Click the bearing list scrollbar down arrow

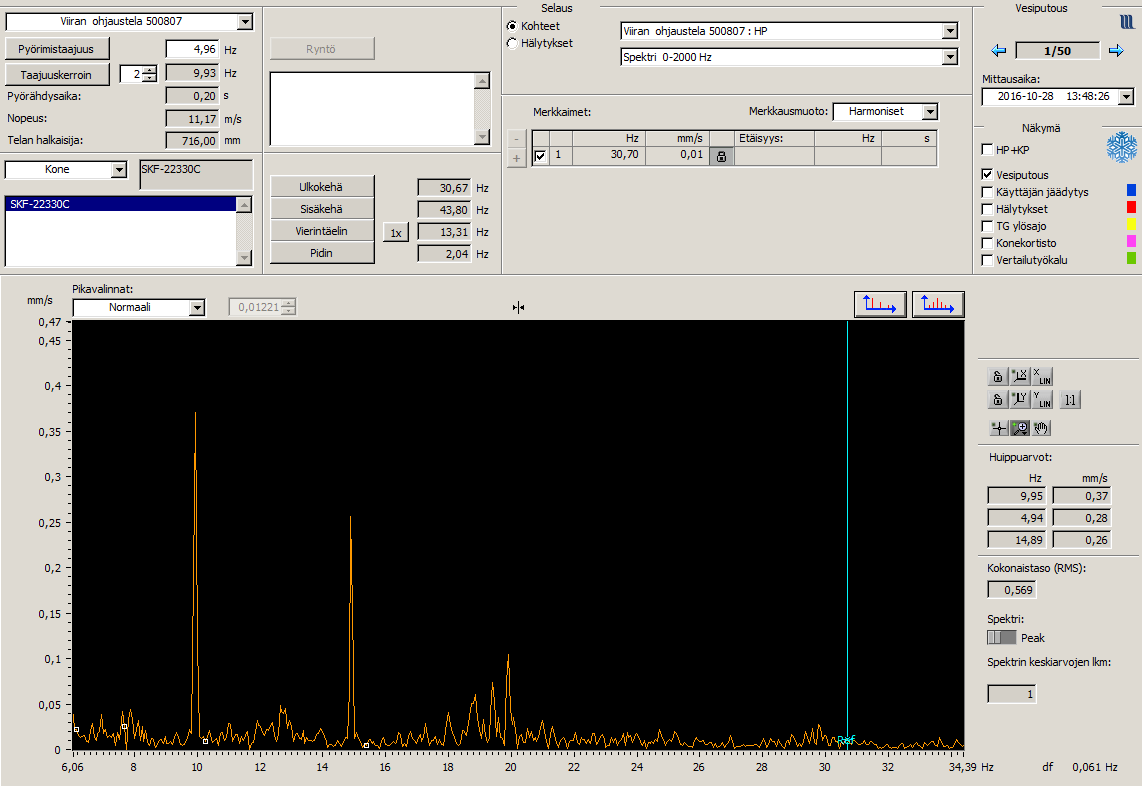click(244, 258)
